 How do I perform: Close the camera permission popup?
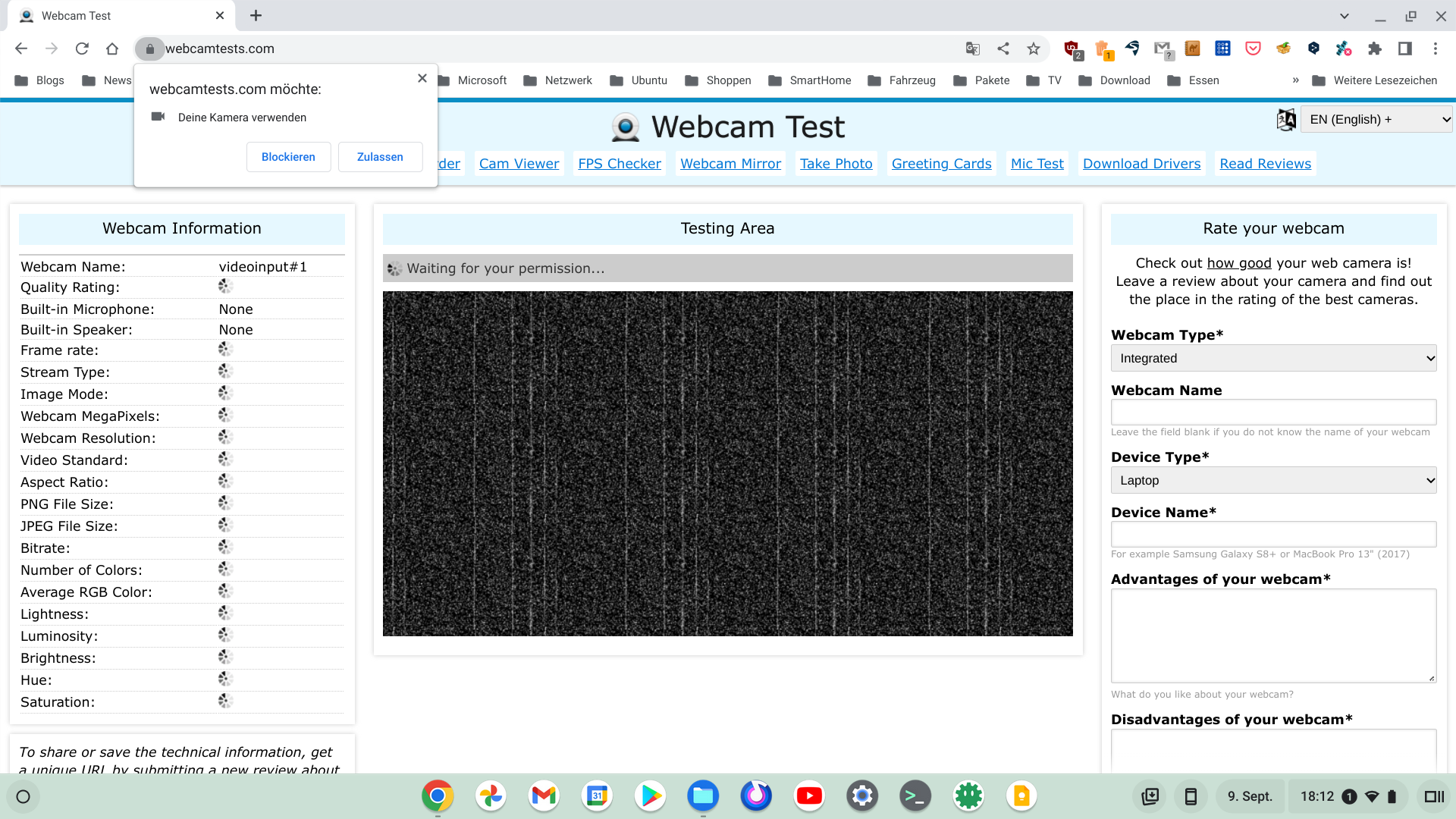click(422, 78)
